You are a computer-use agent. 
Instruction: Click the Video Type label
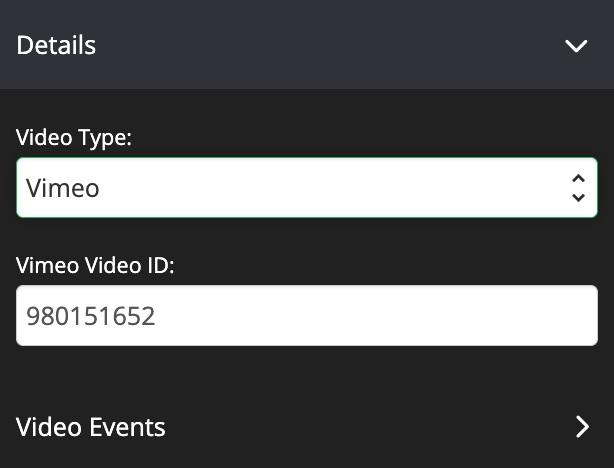74,138
